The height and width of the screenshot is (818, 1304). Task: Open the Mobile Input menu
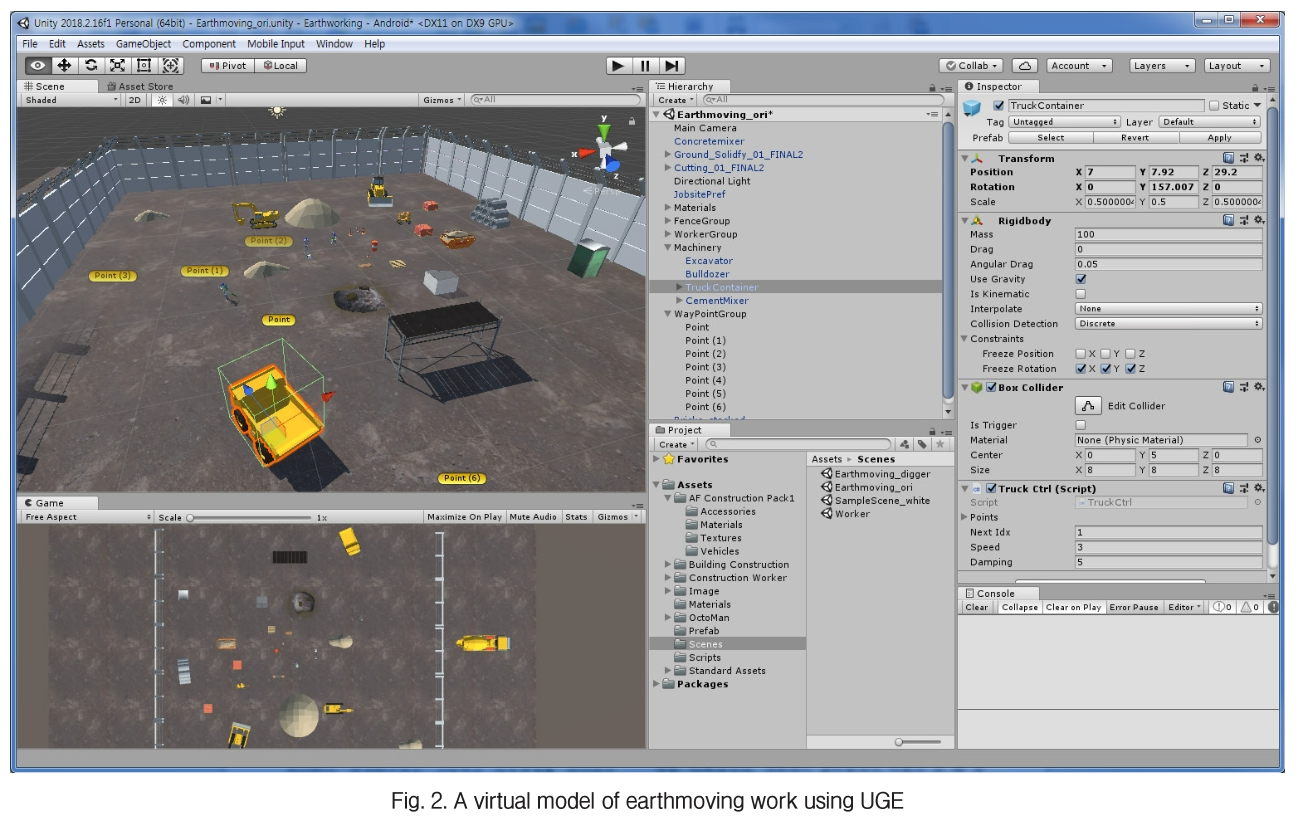[277, 44]
